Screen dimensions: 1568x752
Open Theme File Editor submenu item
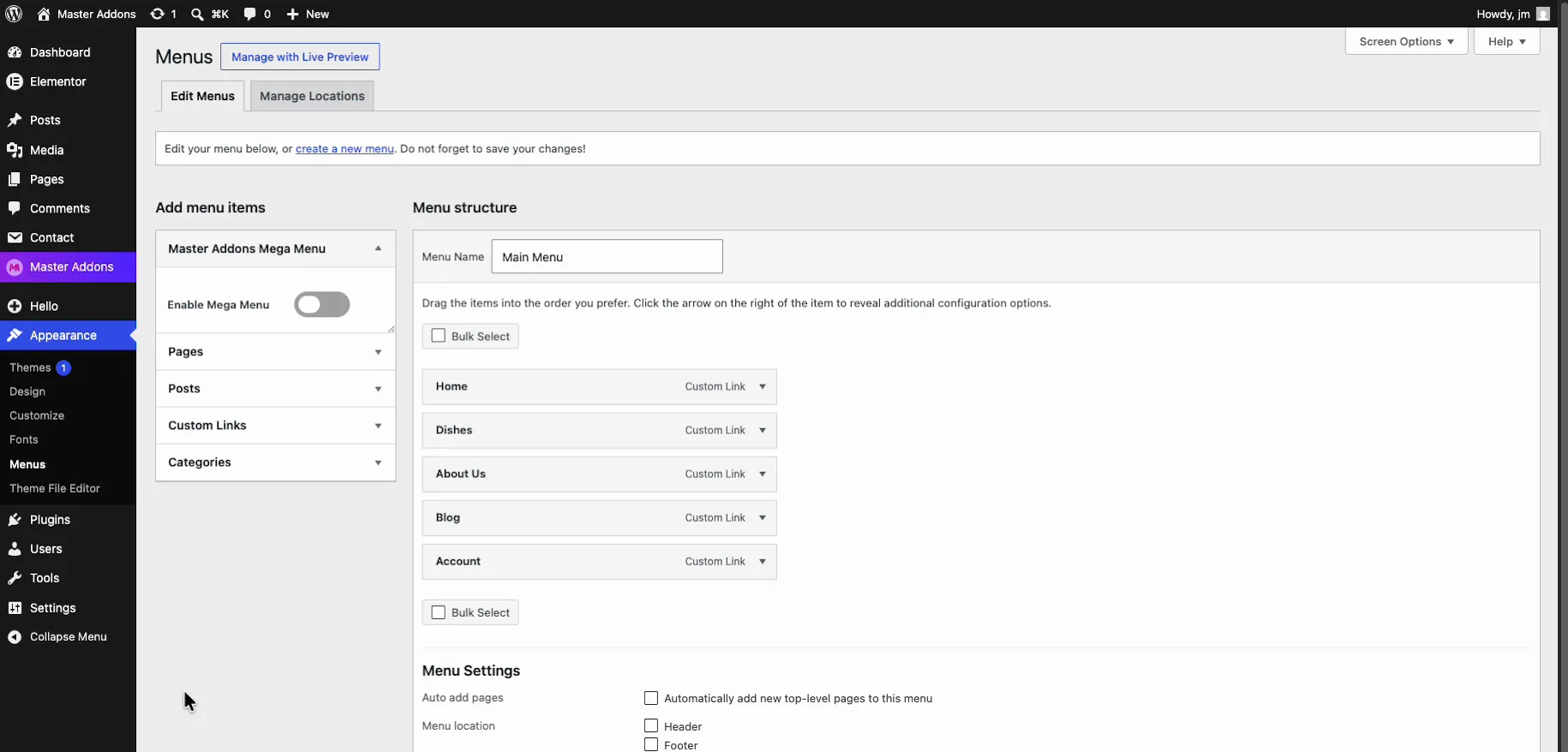click(x=55, y=488)
